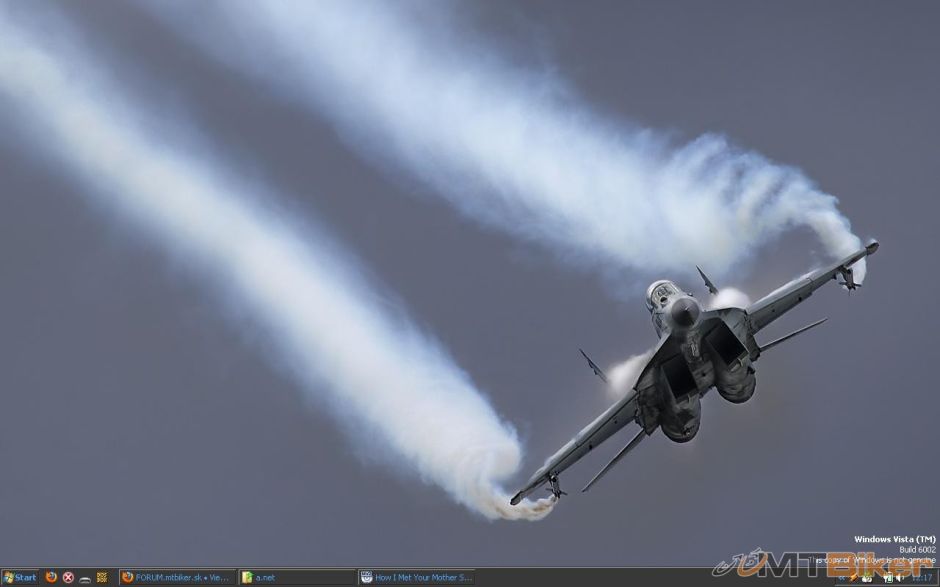Screen dimensions: 940x587
Task: Switch to the FORUM.mtbiker.sk Firefox window
Action: click(x=177, y=577)
